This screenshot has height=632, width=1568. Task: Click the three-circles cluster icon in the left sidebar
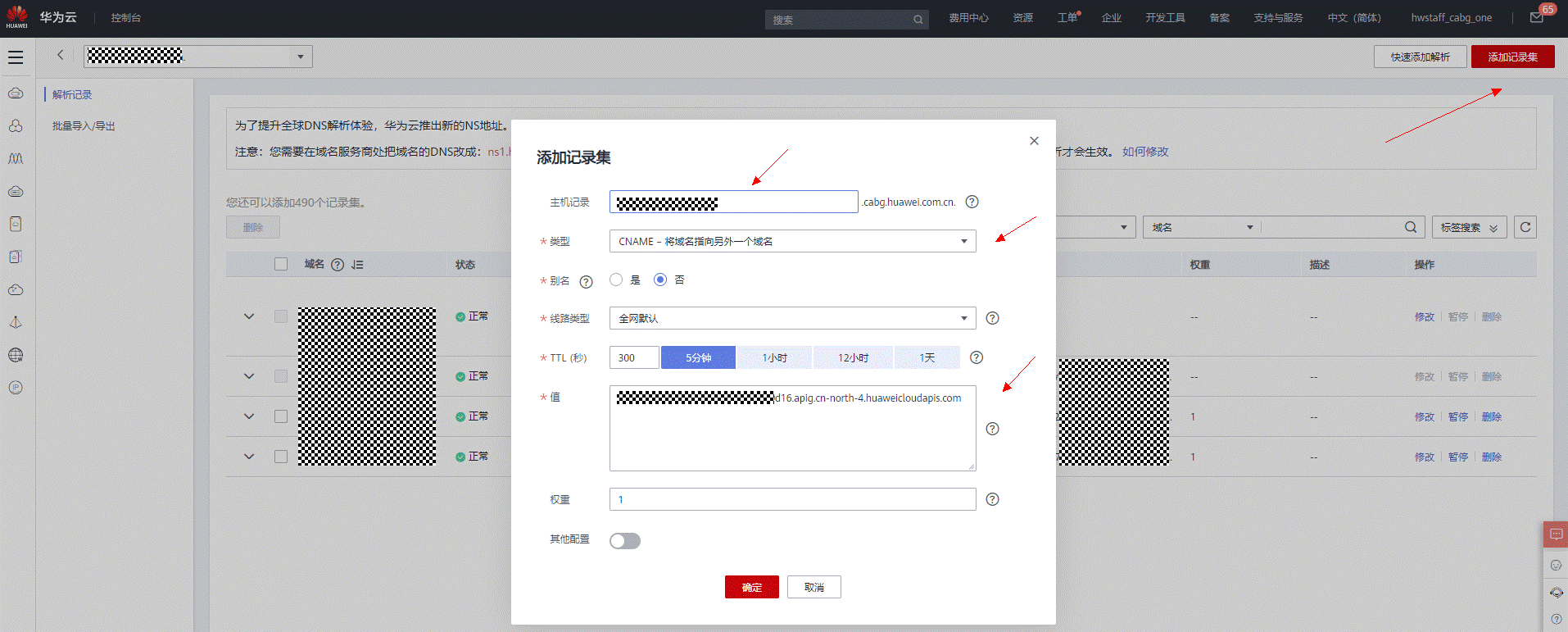16,125
